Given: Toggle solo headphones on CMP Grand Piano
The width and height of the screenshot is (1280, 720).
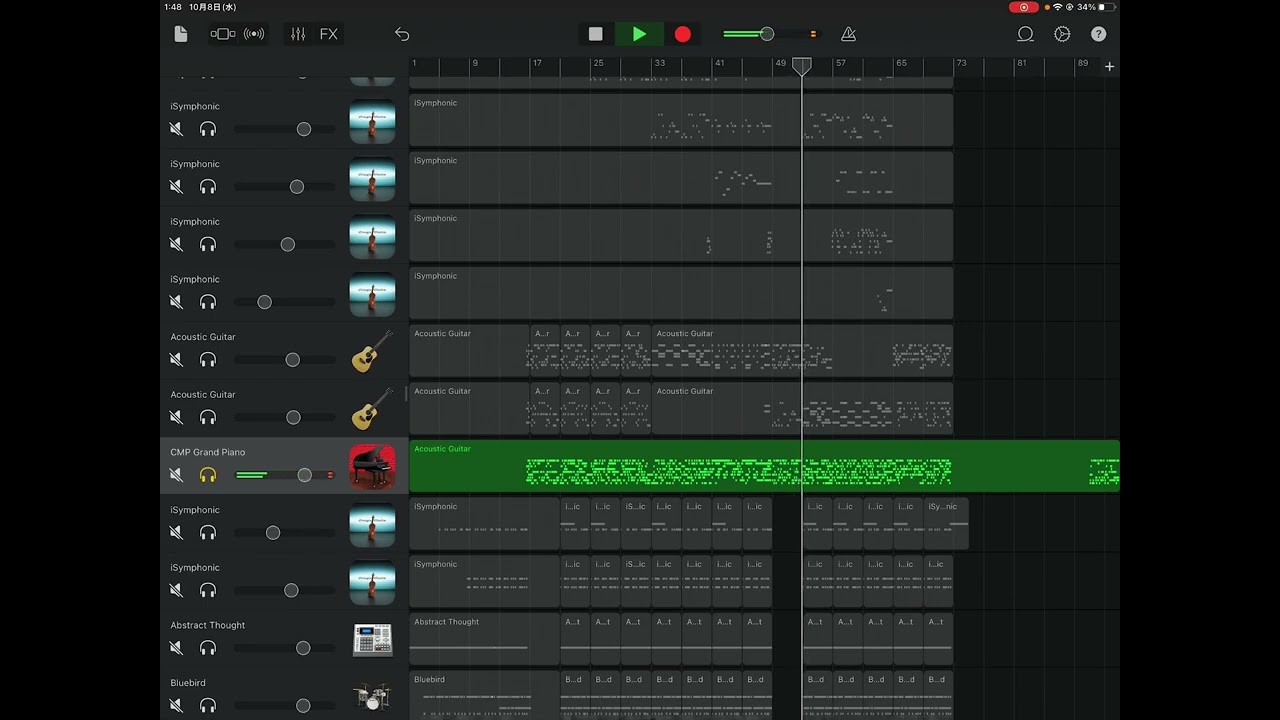Looking at the screenshot, I should click(x=208, y=475).
